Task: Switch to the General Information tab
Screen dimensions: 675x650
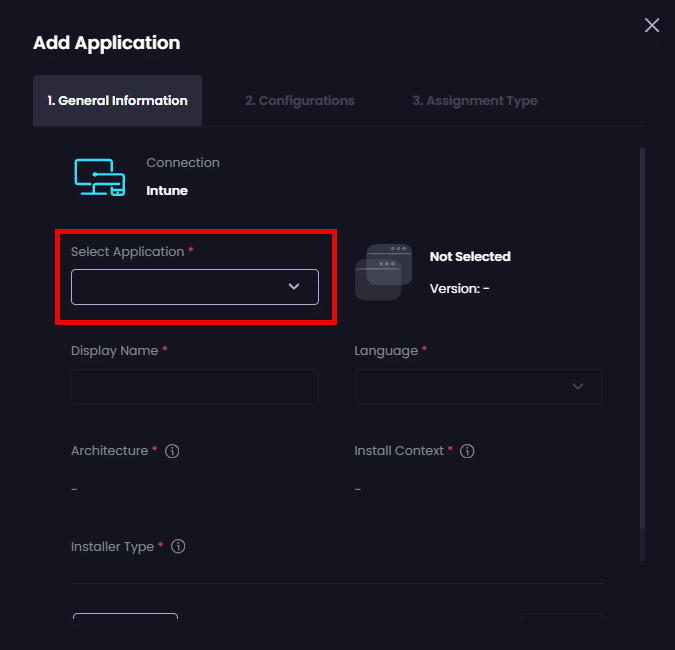Action: click(x=117, y=101)
